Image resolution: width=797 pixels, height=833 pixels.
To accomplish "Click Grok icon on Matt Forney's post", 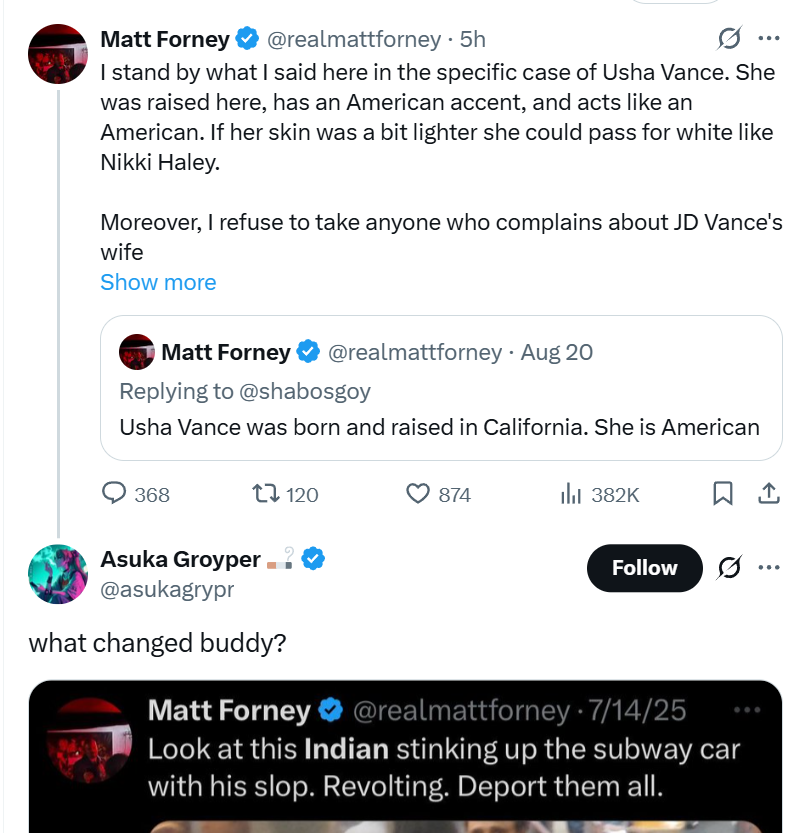I will pyautogui.click(x=730, y=39).
